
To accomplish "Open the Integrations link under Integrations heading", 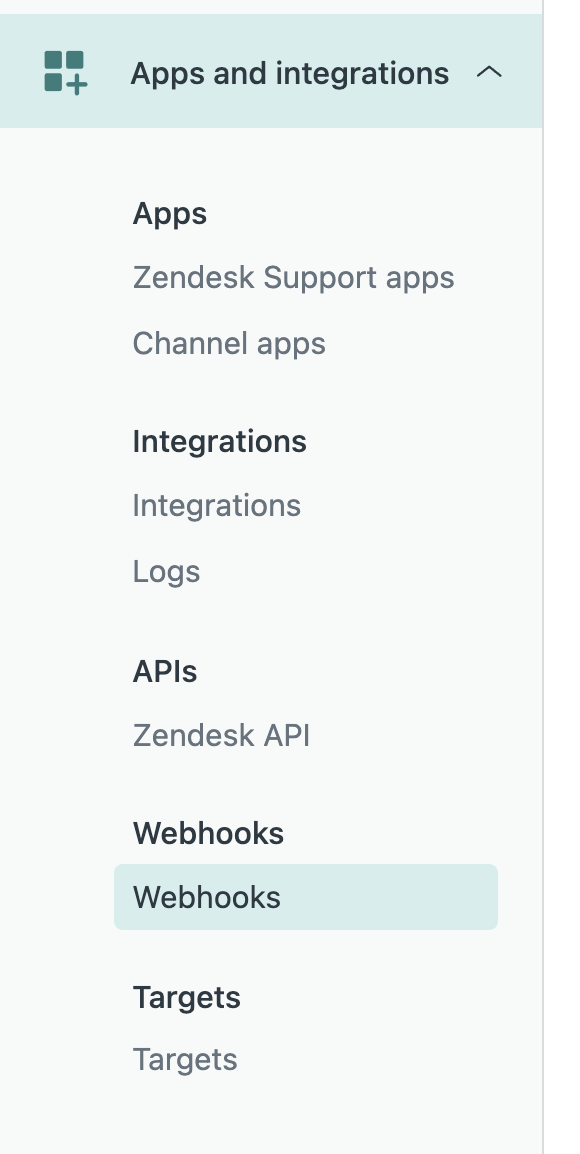I will coord(216,506).
